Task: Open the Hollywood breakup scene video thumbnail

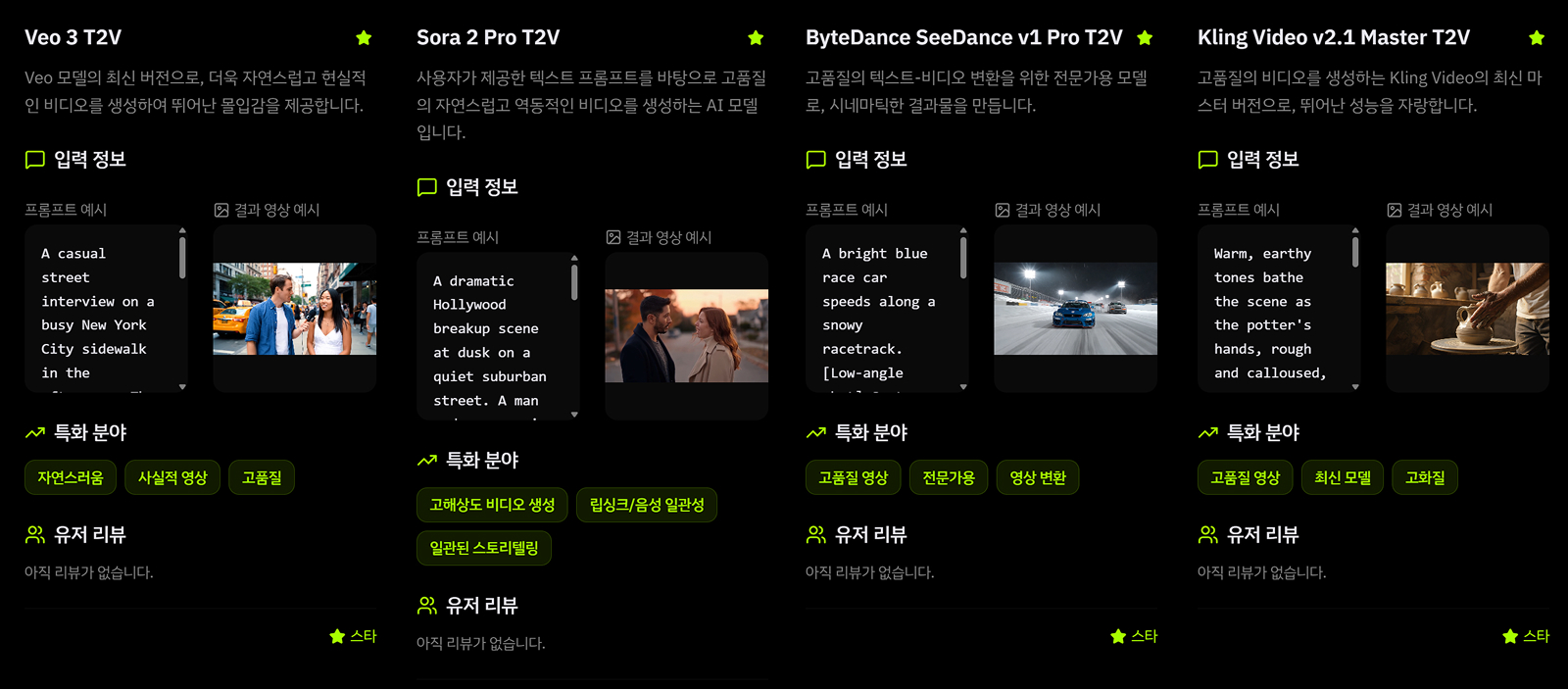Action: [x=687, y=336]
